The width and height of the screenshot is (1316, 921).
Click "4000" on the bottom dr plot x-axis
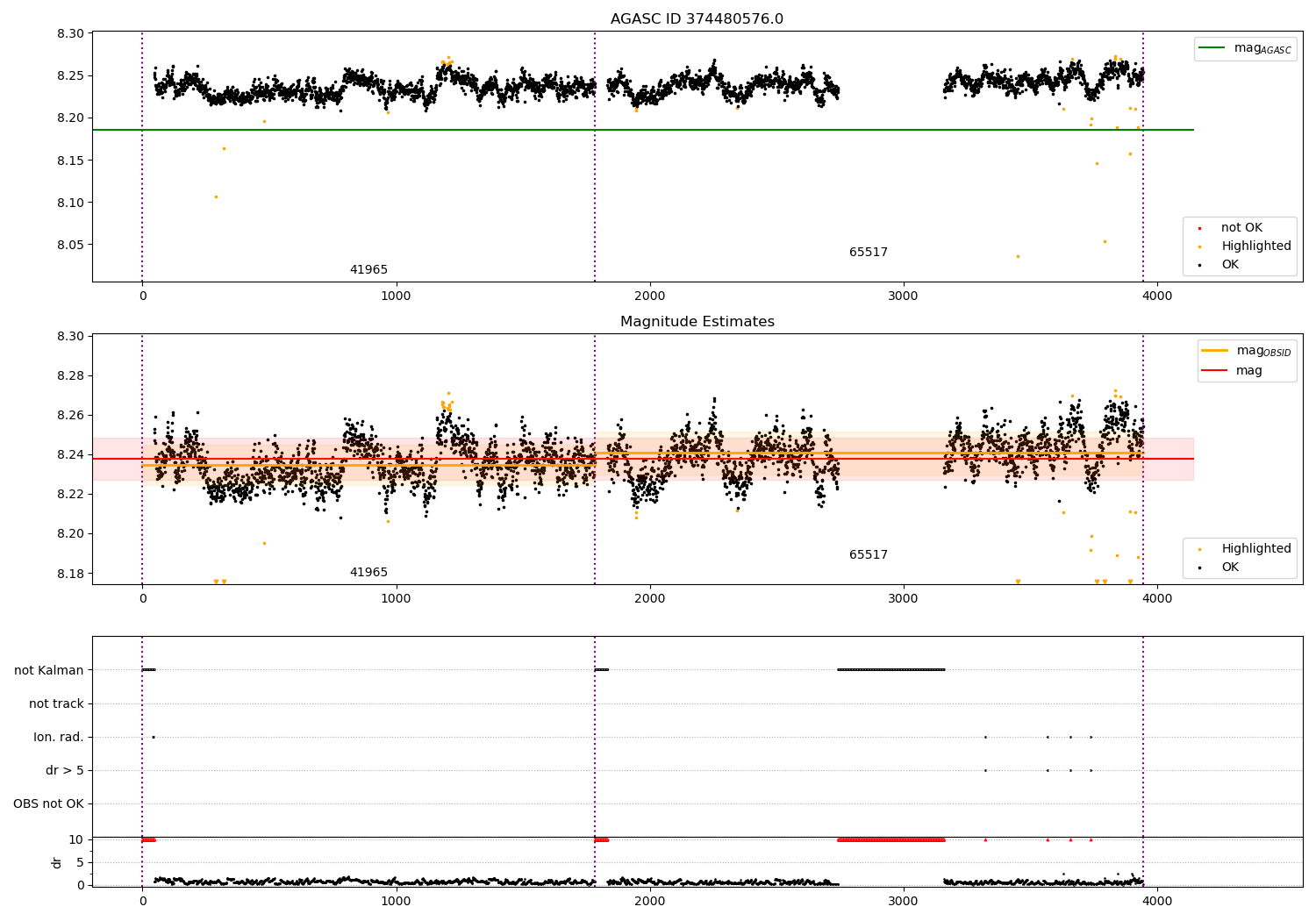point(1157,902)
